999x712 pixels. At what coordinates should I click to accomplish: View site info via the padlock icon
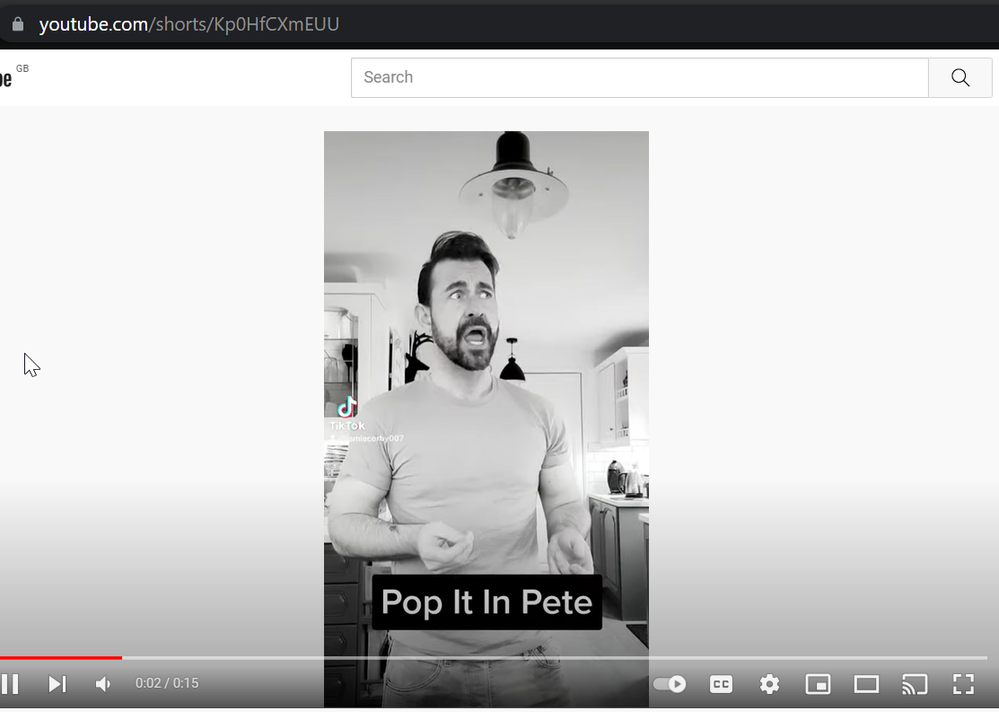point(17,24)
